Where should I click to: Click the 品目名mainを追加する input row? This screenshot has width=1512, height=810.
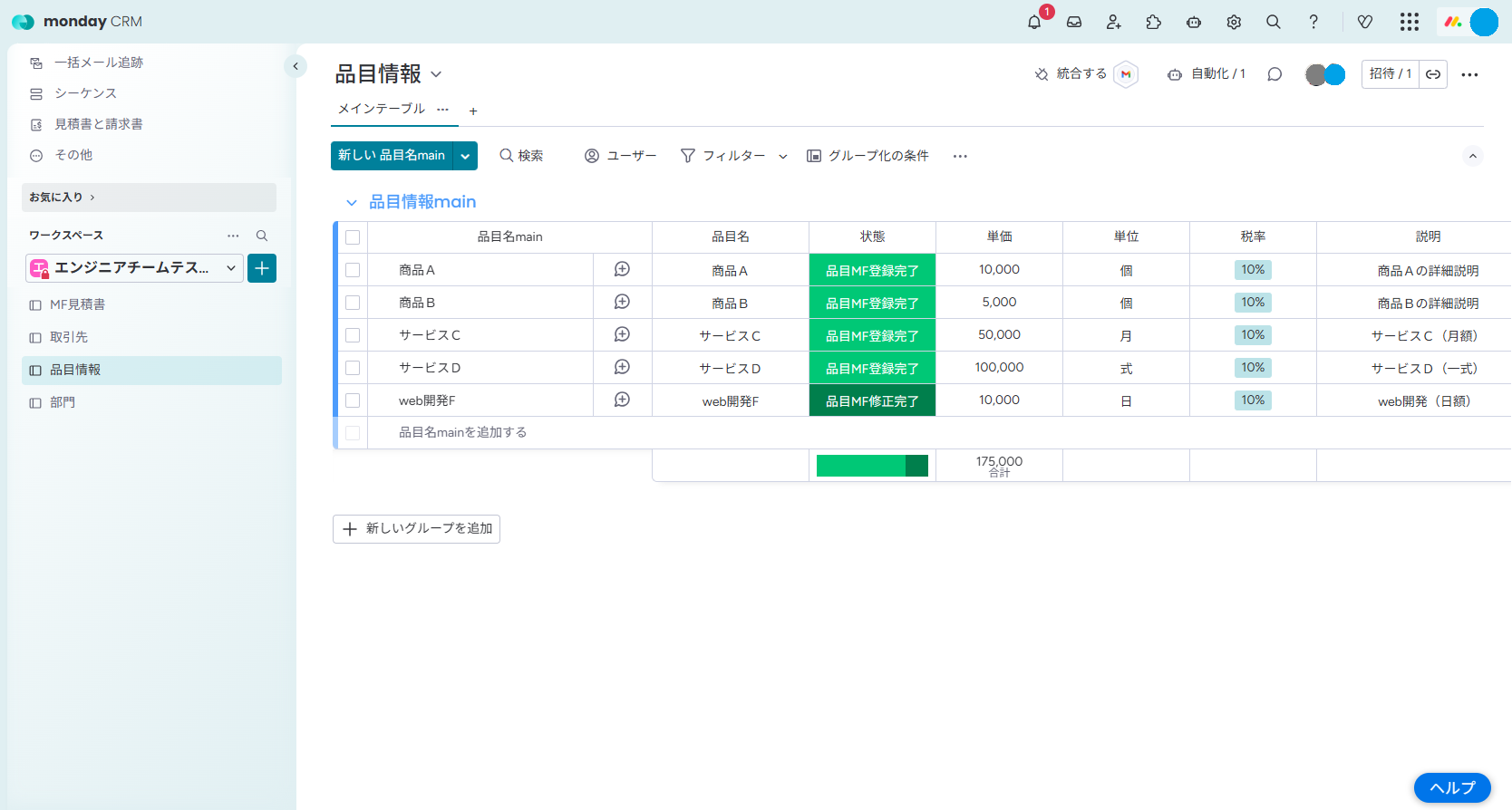[x=462, y=432]
